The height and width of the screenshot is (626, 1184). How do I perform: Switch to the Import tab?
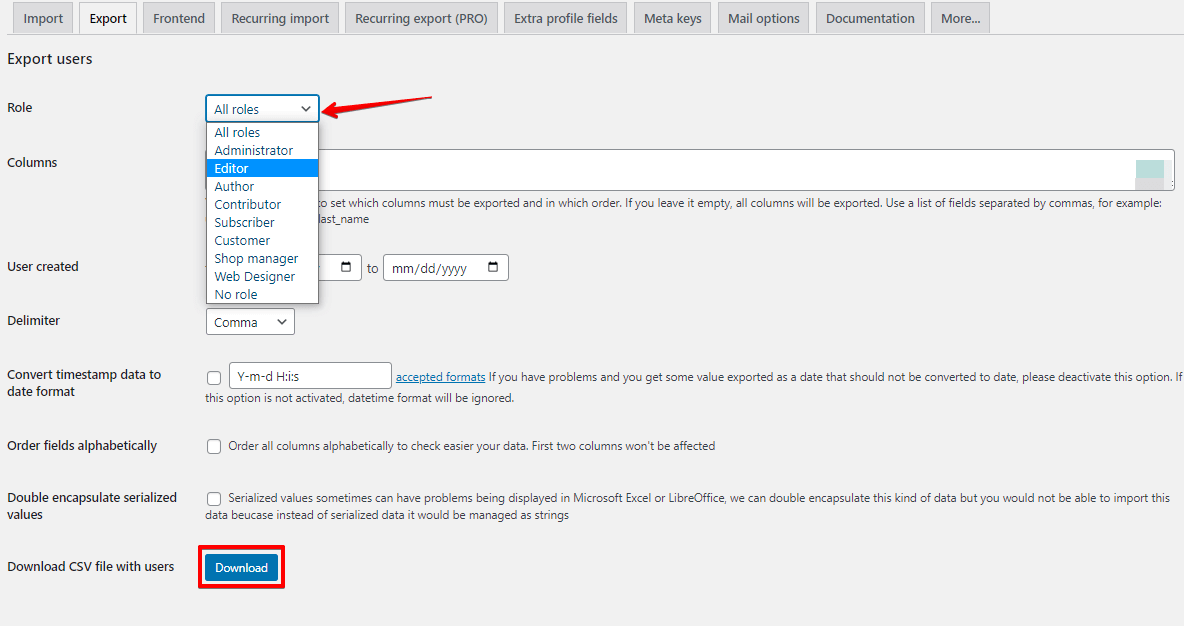(42, 17)
